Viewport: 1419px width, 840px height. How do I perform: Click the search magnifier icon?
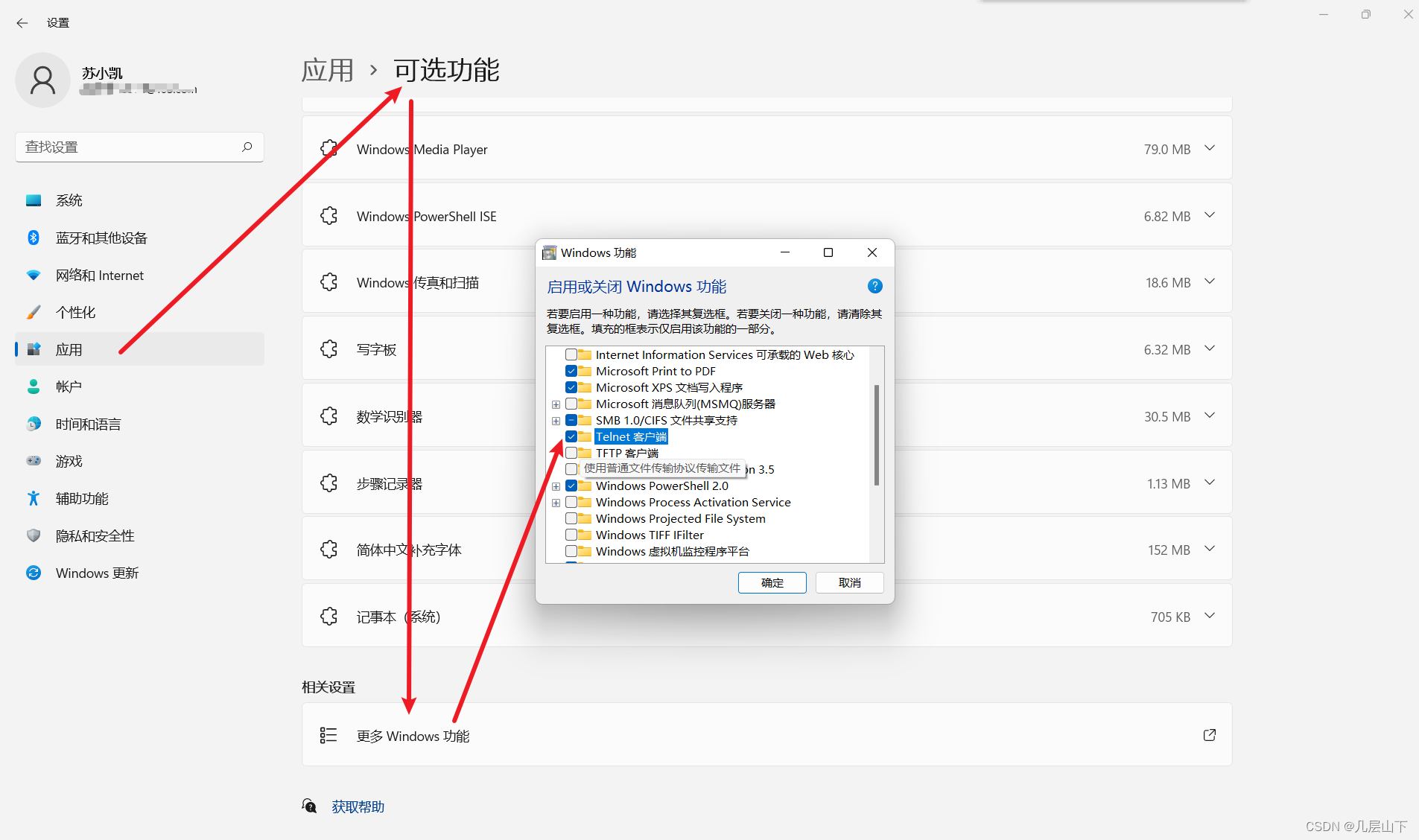247,147
